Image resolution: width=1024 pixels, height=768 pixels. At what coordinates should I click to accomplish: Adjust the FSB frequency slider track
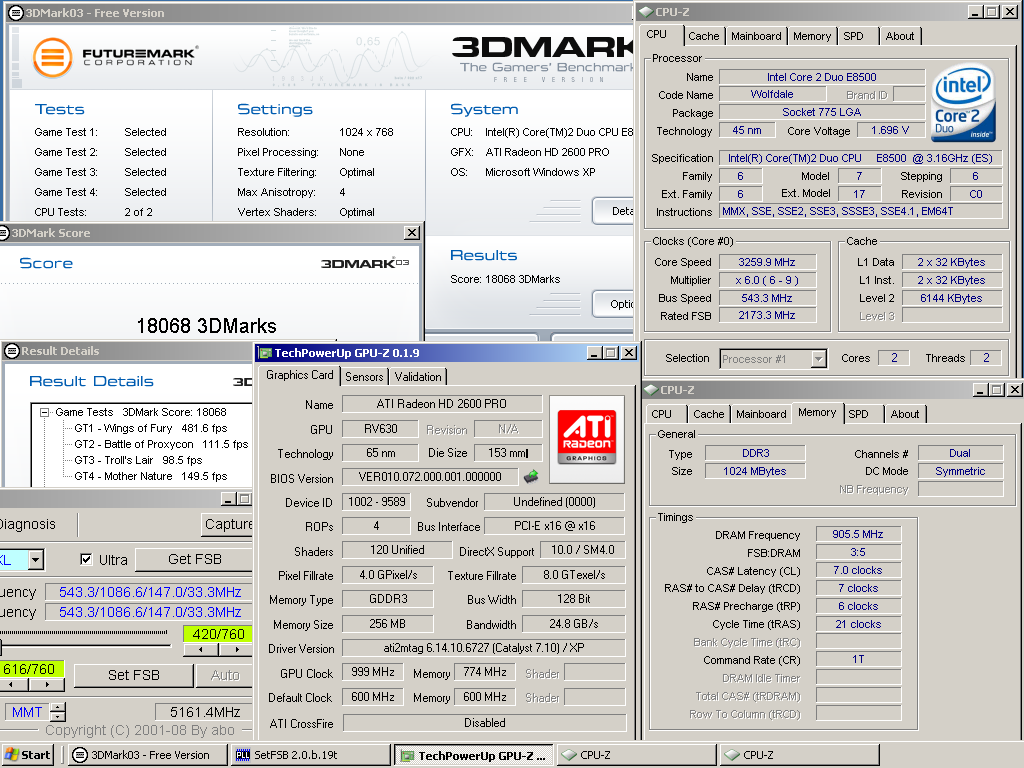coord(85,645)
